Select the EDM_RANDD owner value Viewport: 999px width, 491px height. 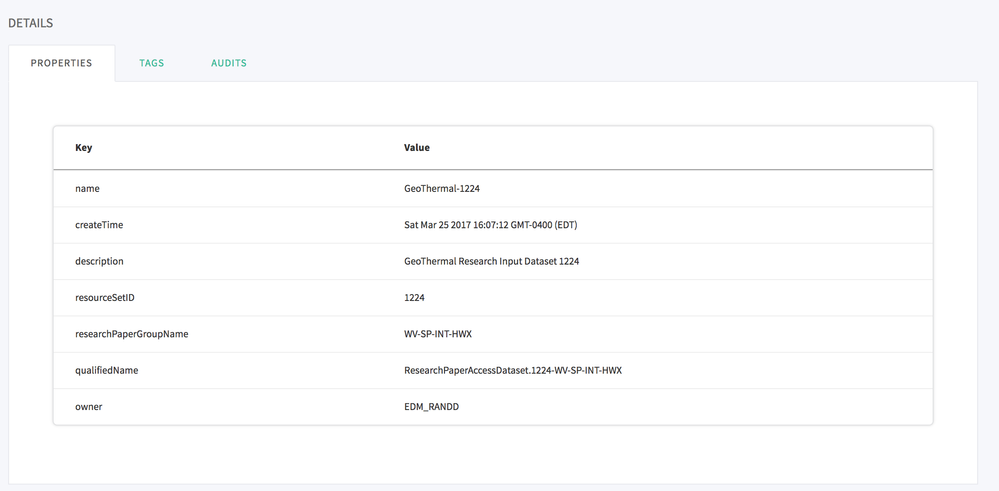pos(432,407)
